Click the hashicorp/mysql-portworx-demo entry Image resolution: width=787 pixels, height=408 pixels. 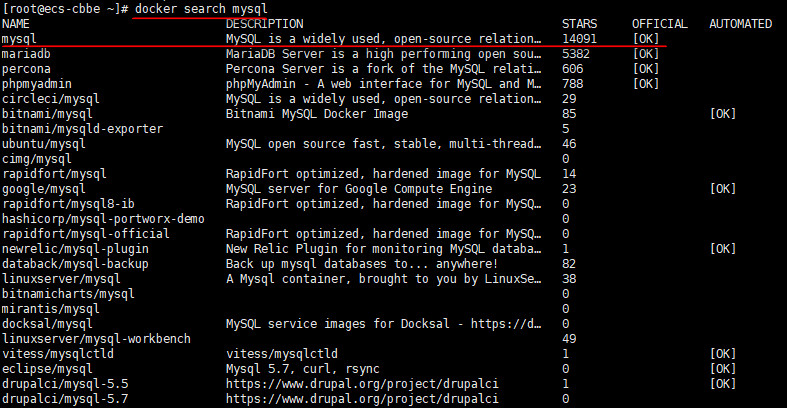click(103, 219)
